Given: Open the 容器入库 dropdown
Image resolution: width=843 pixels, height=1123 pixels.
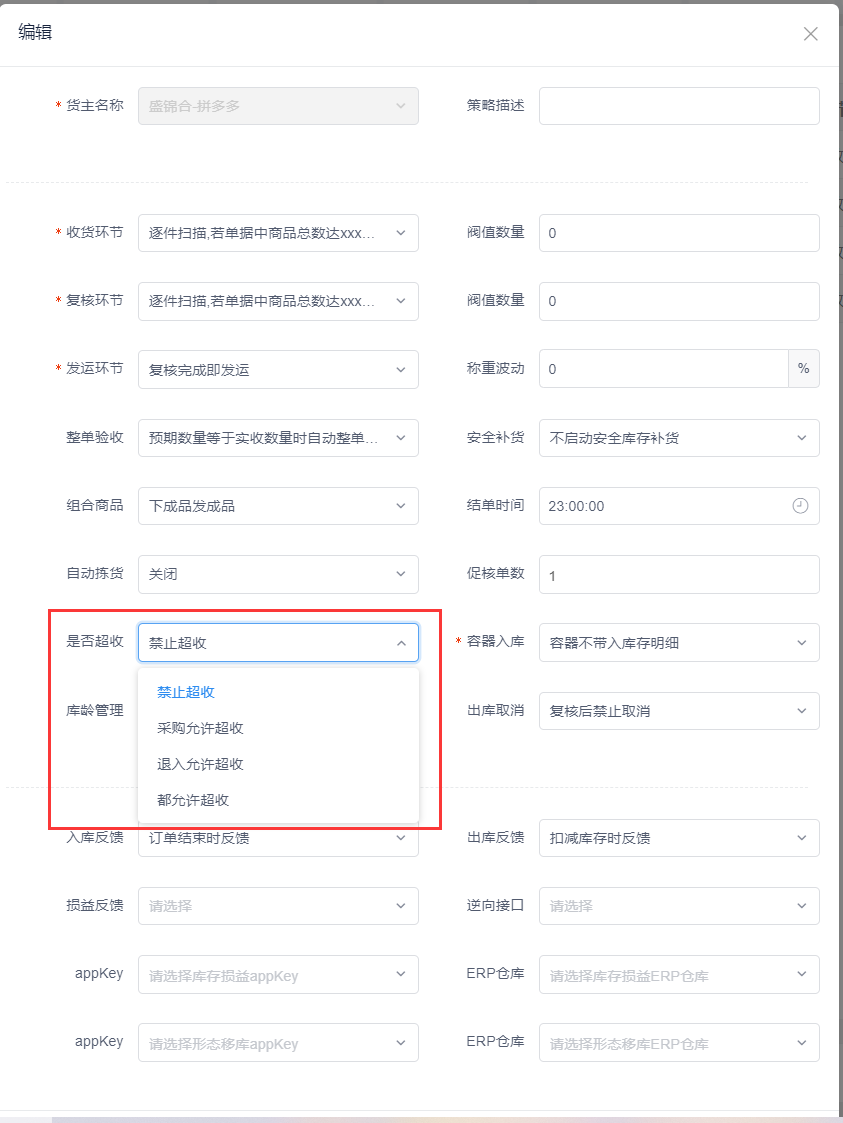Looking at the screenshot, I should 679,642.
